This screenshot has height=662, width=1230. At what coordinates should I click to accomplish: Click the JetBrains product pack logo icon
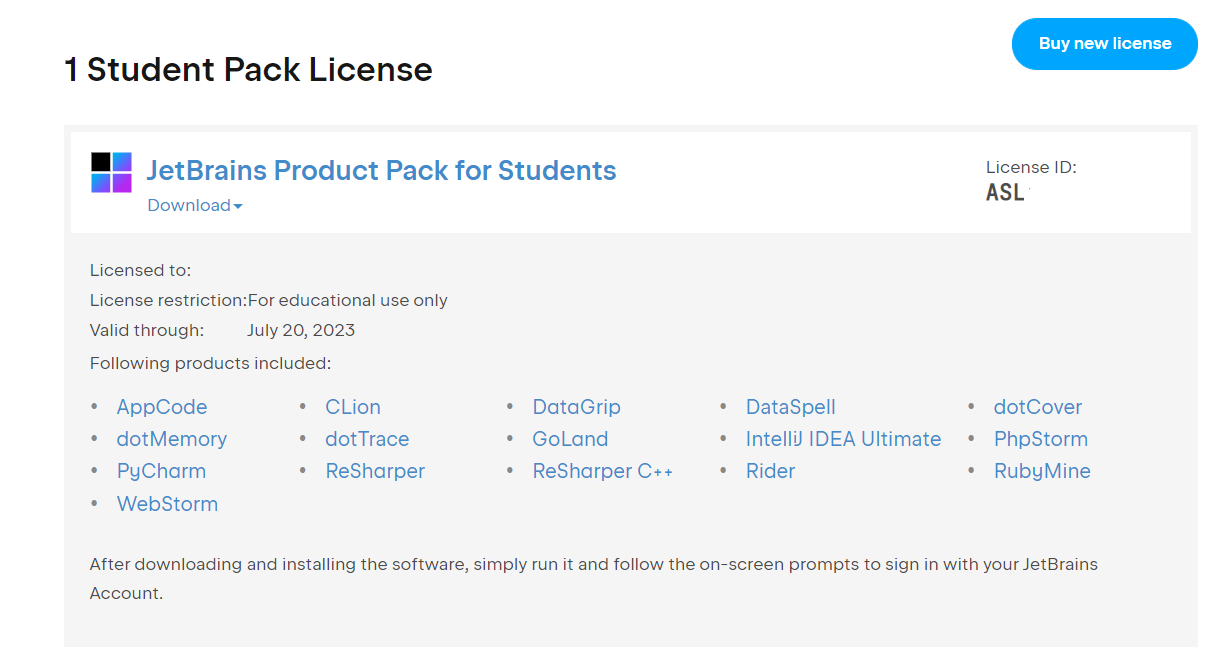111,172
